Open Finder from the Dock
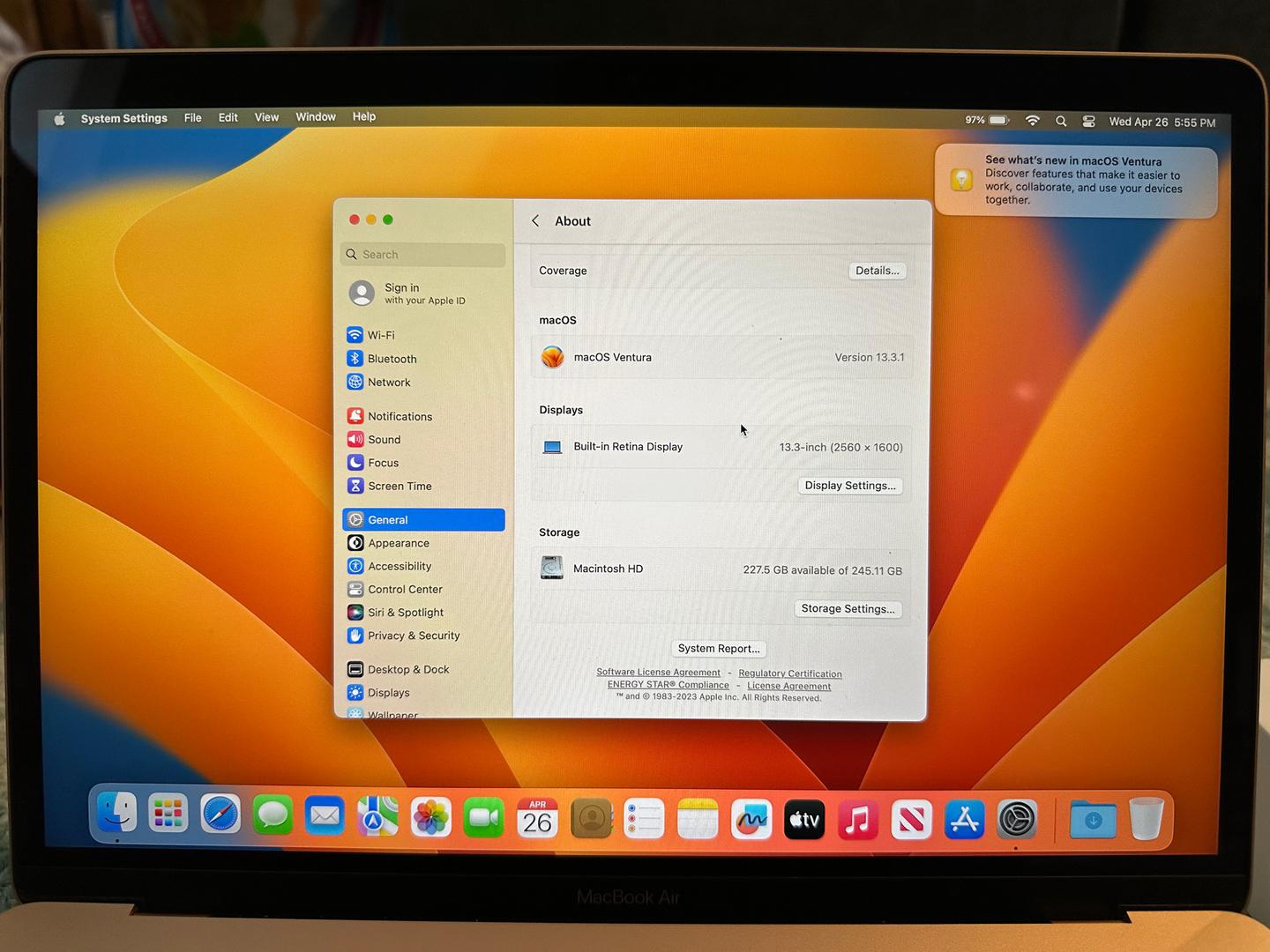This screenshot has height=952, width=1270. pyautogui.click(x=116, y=812)
